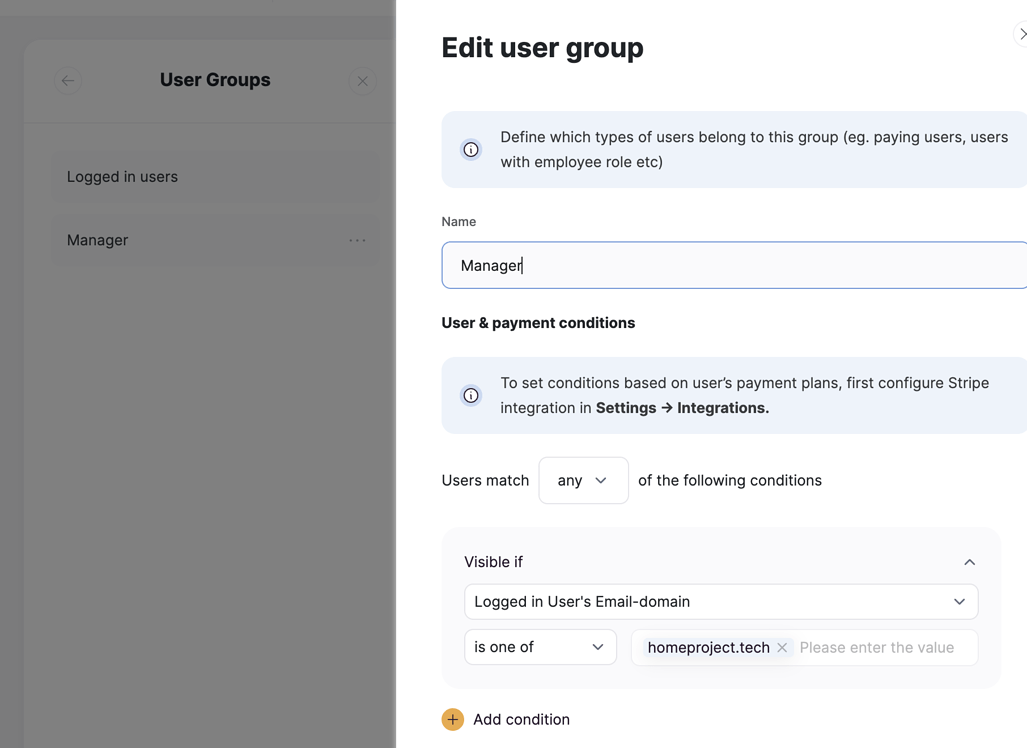Open the Logged in User's Email-domain dropdown
Image resolution: width=1027 pixels, height=748 pixels.
pyautogui.click(x=720, y=601)
